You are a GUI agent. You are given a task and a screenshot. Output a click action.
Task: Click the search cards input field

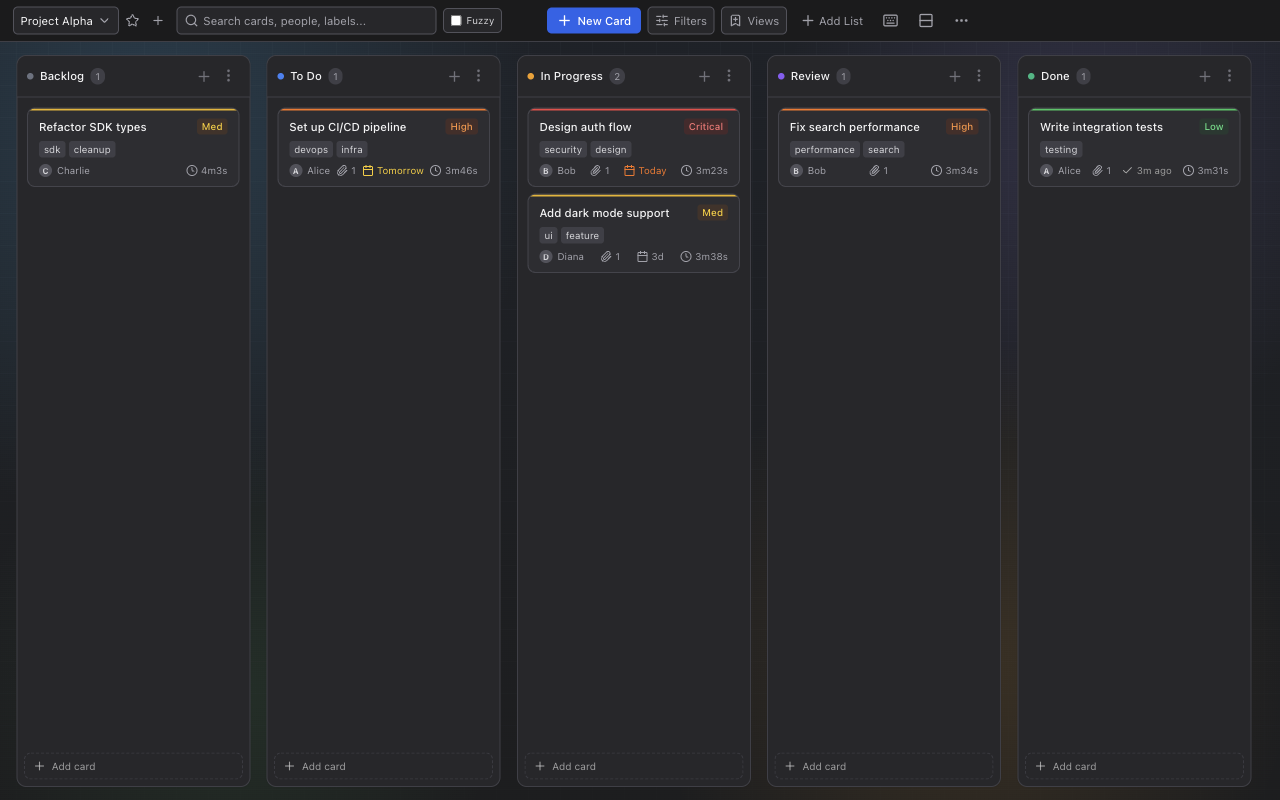305,20
